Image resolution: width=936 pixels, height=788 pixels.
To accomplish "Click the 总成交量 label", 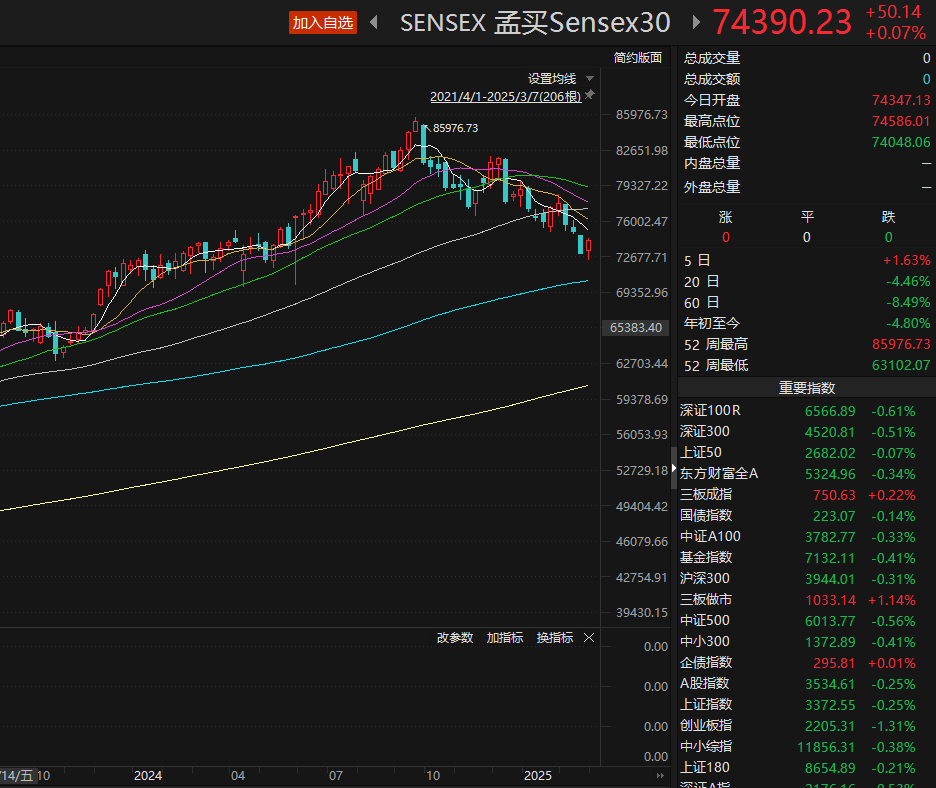I will [x=712, y=58].
